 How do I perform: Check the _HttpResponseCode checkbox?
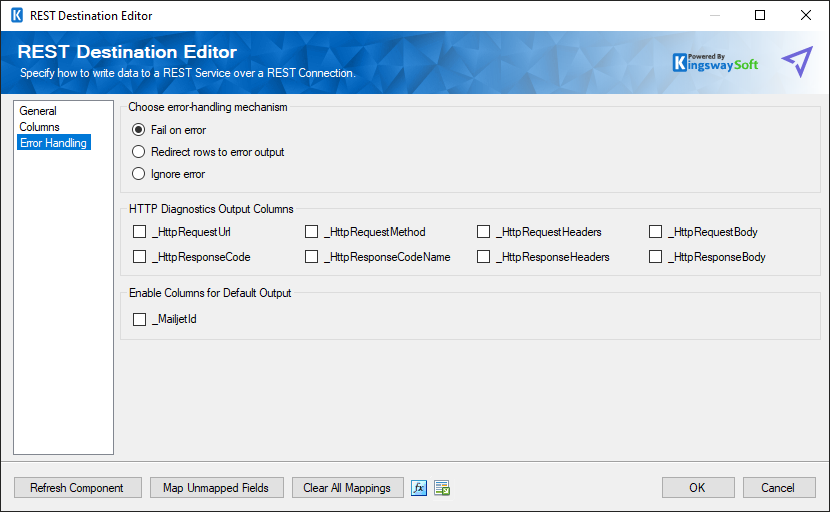coord(139,256)
